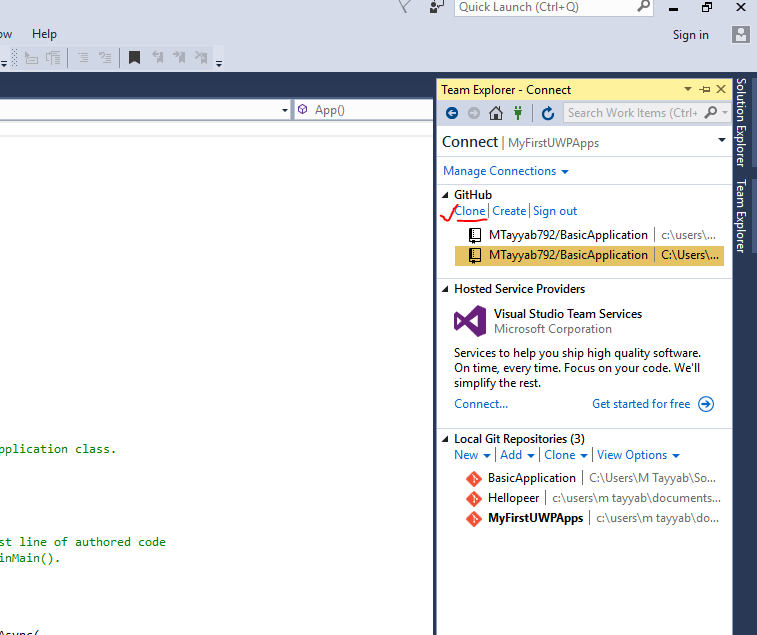Click the repo book icon of the highlighted BasicApplication
Image resolution: width=757 pixels, height=635 pixels.
pyautogui.click(x=475, y=255)
